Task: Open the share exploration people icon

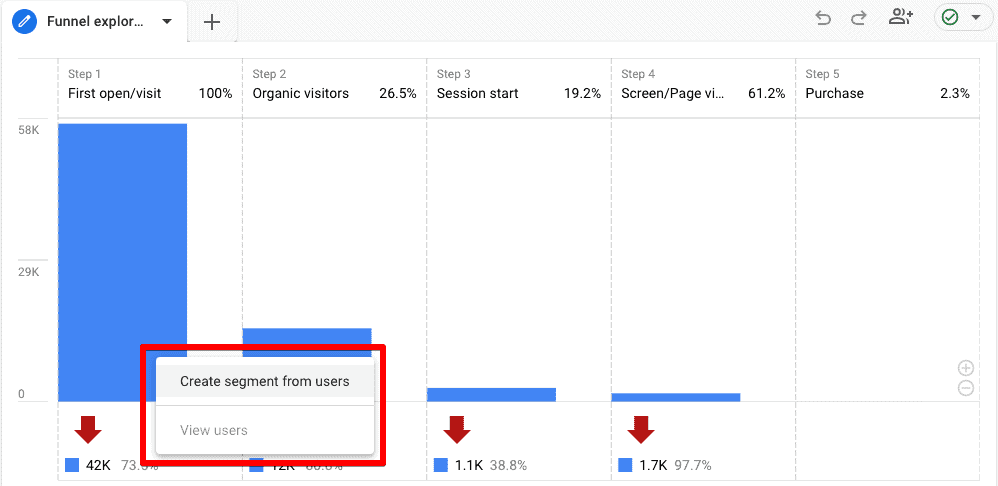Action: (900, 17)
